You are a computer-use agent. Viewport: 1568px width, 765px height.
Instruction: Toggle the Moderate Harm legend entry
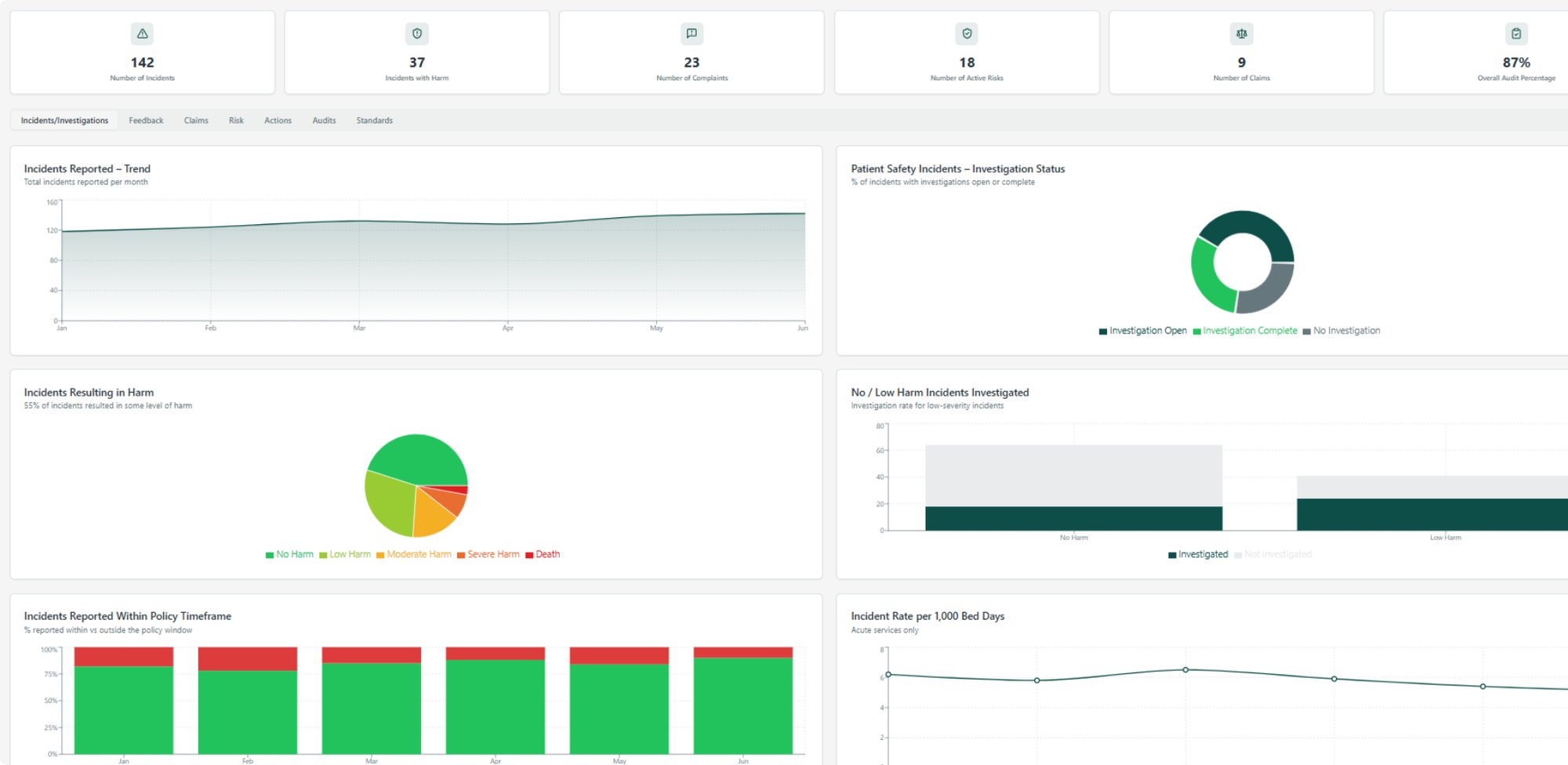pos(414,554)
